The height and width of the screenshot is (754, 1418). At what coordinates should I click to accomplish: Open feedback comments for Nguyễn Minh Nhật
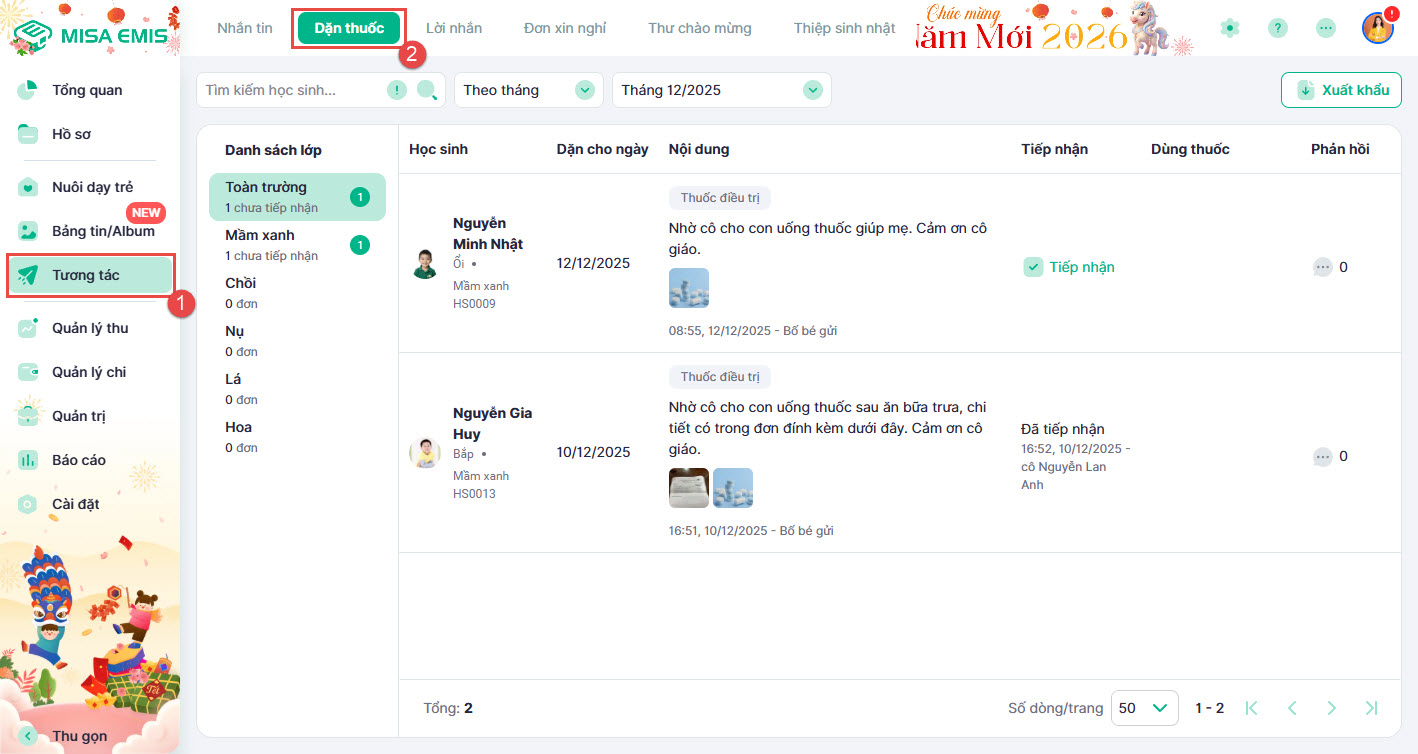pos(1323,267)
